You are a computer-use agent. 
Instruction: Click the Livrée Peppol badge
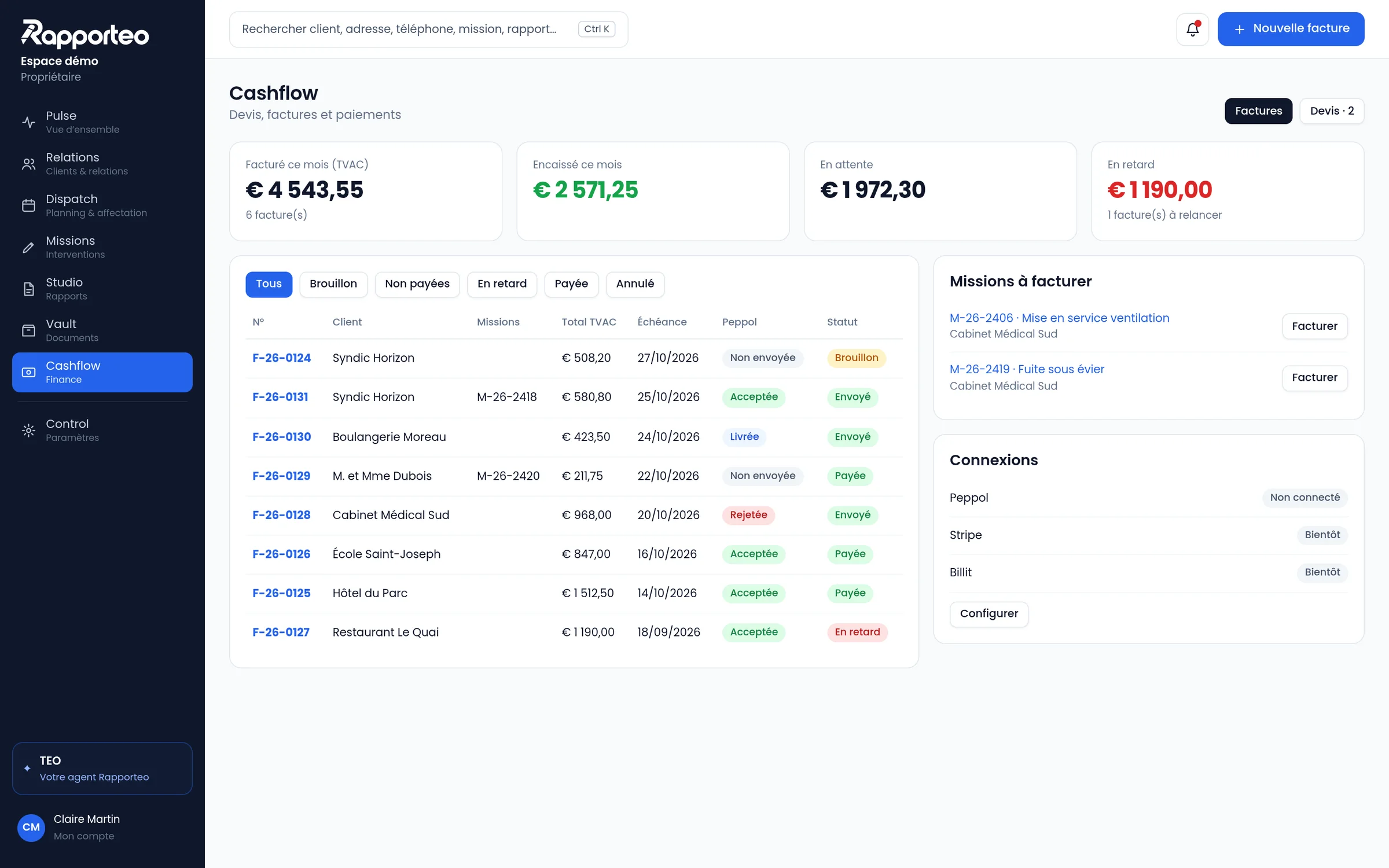pos(744,437)
